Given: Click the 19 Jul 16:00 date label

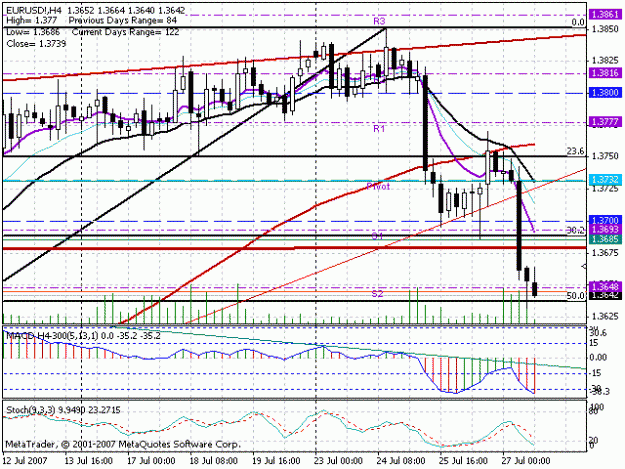Looking at the screenshot, I should click(276, 461).
